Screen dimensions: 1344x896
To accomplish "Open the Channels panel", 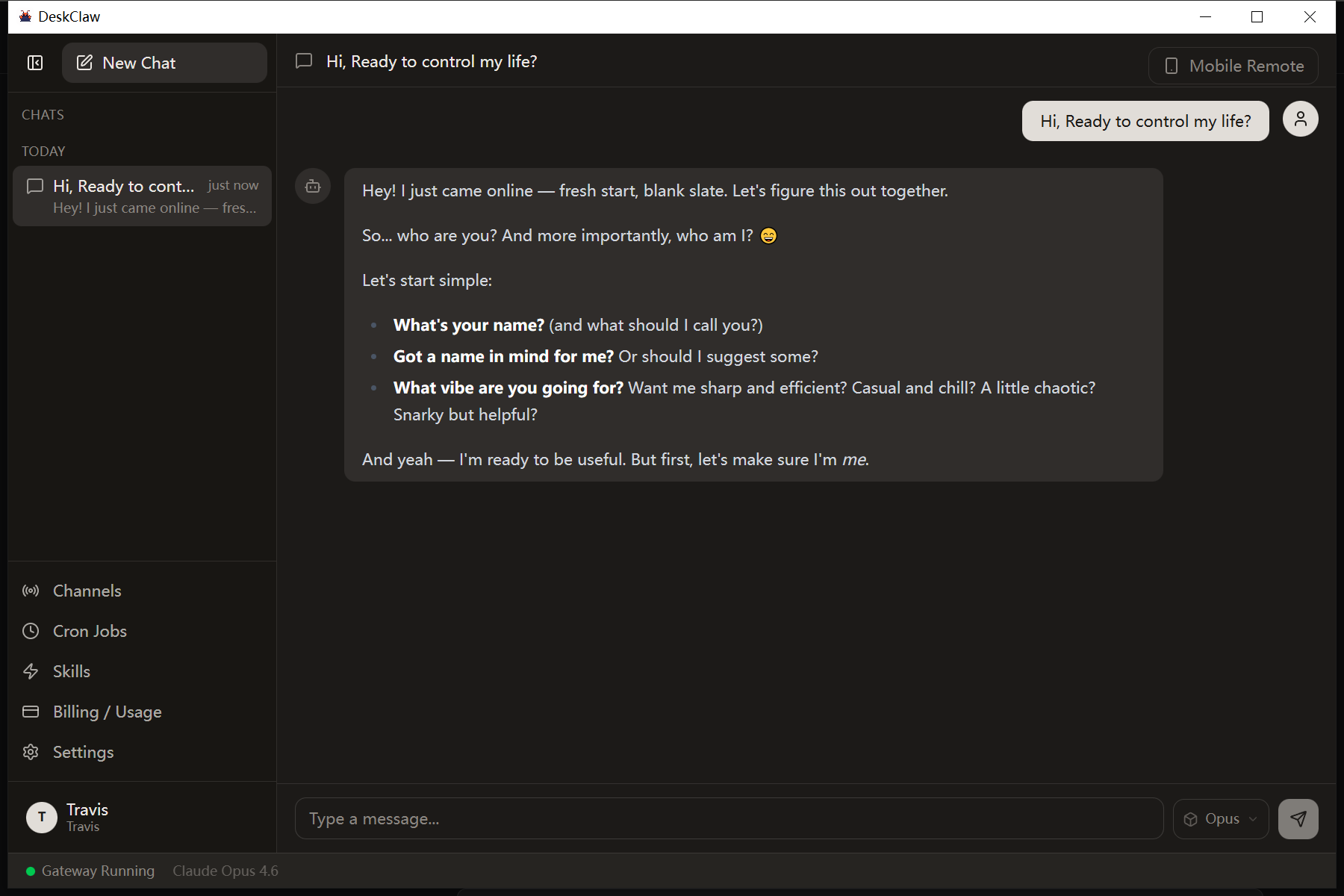I will [87, 591].
